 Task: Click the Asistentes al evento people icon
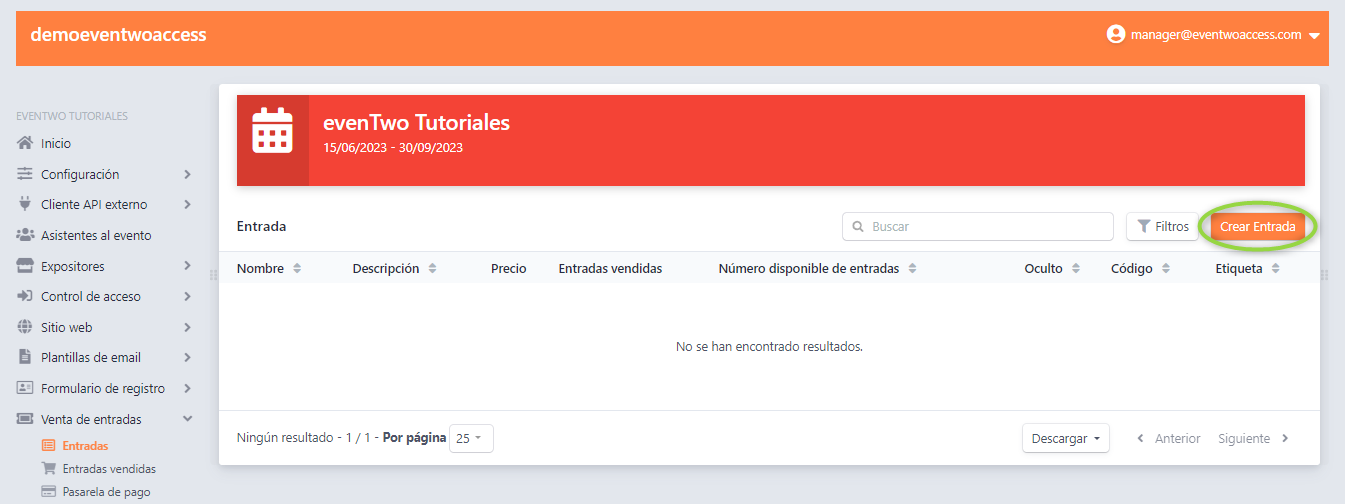[x=26, y=235]
